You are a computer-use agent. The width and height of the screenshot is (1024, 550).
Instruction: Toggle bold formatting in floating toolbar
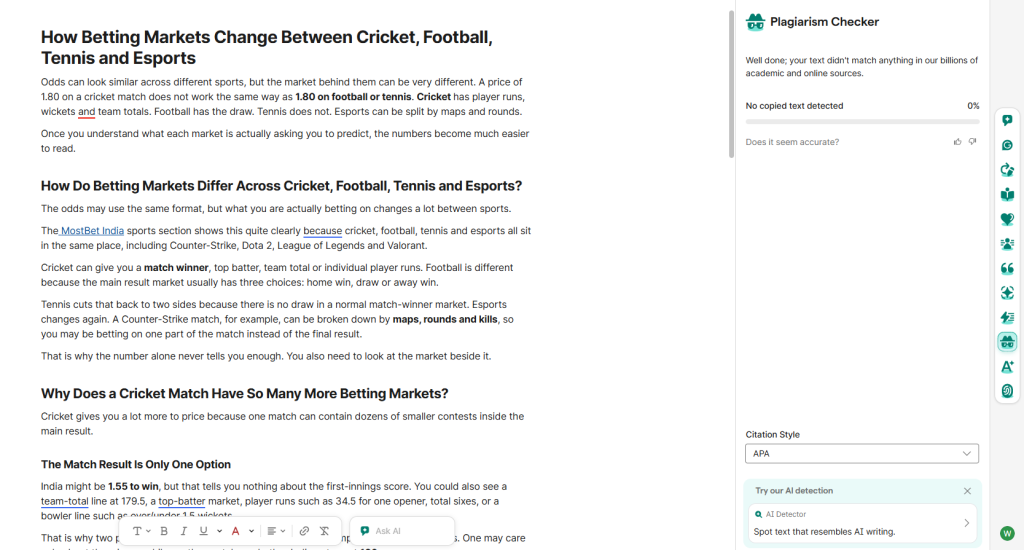tap(164, 531)
